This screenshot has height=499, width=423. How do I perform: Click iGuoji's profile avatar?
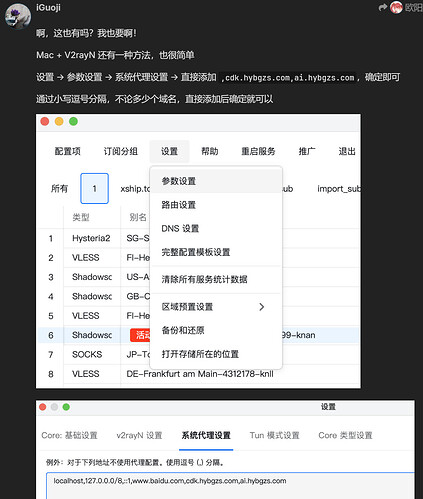(18, 16)
